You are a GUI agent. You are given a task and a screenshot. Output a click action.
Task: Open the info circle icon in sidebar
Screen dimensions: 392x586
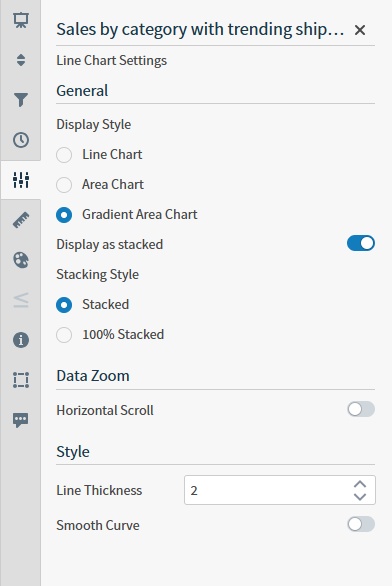coord(21,340)
